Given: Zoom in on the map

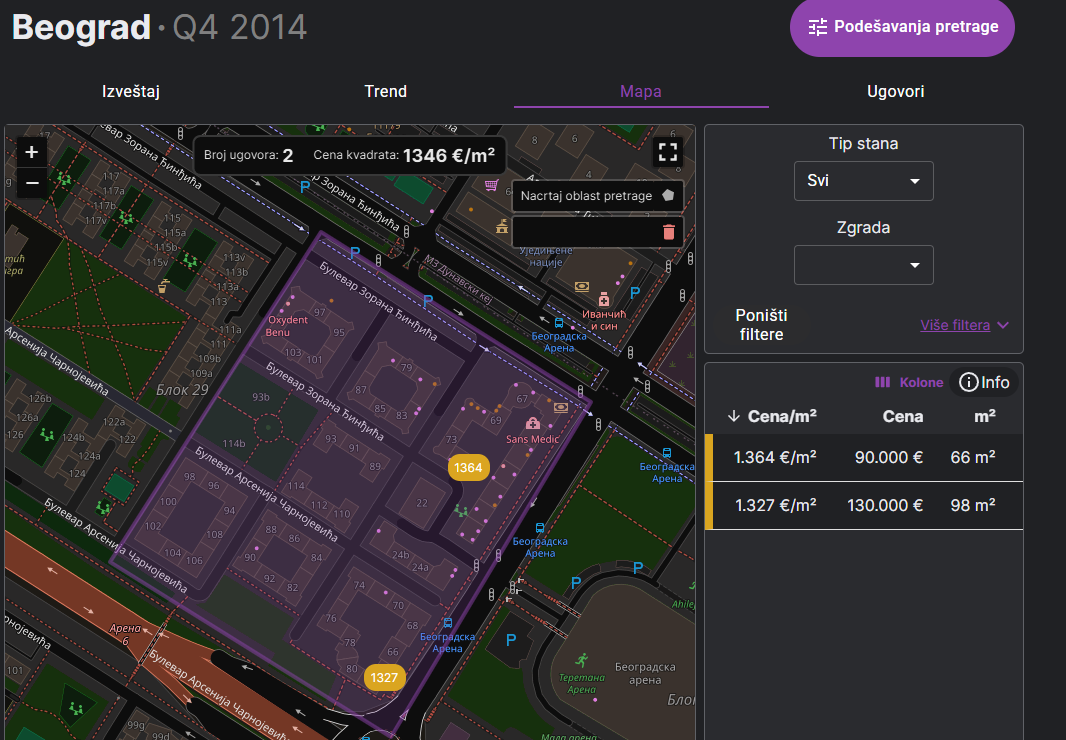Looking at the screenshot, I should coord(32,152).
